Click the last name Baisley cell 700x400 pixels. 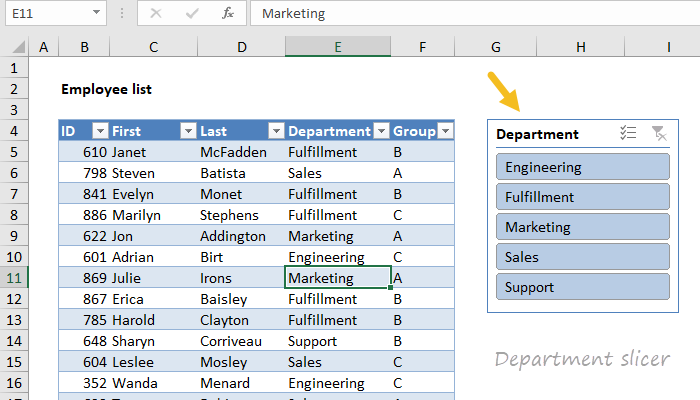[x=242, y=299]
